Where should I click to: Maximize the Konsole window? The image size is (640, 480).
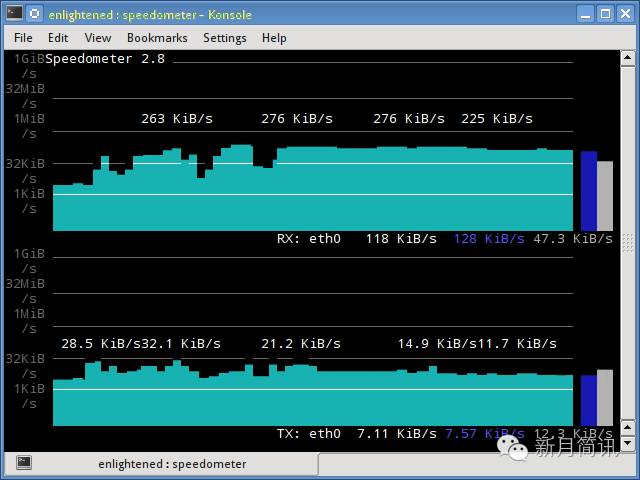coord(605,14)
